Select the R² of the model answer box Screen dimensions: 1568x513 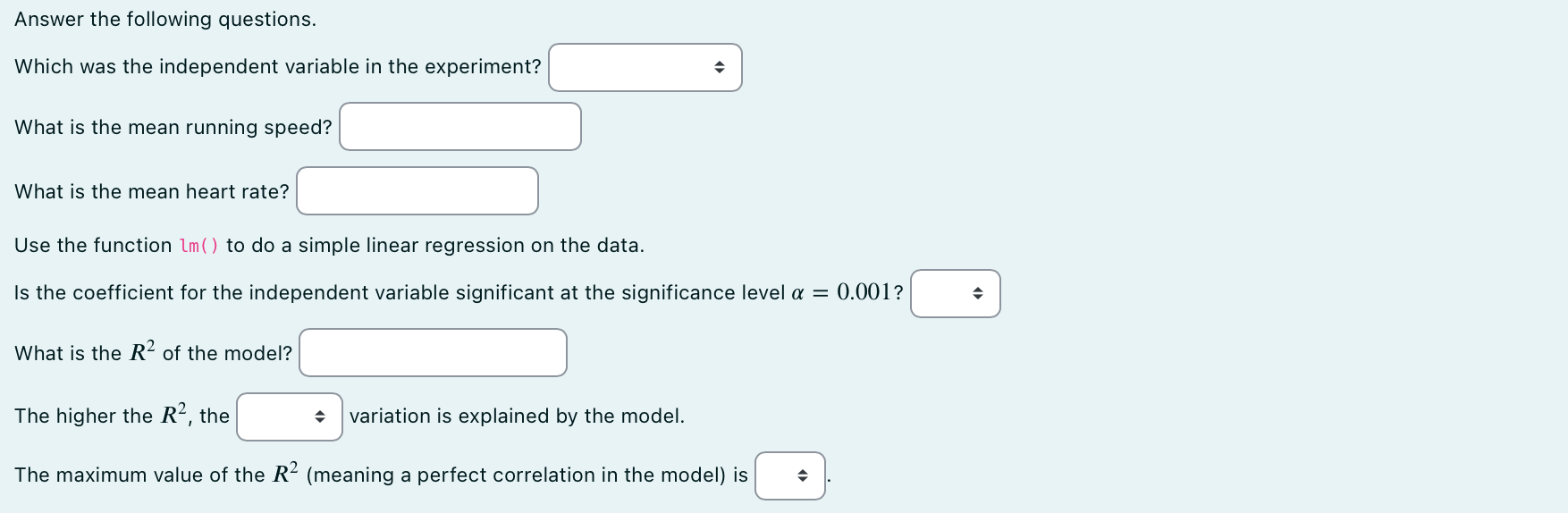point(433,353)
